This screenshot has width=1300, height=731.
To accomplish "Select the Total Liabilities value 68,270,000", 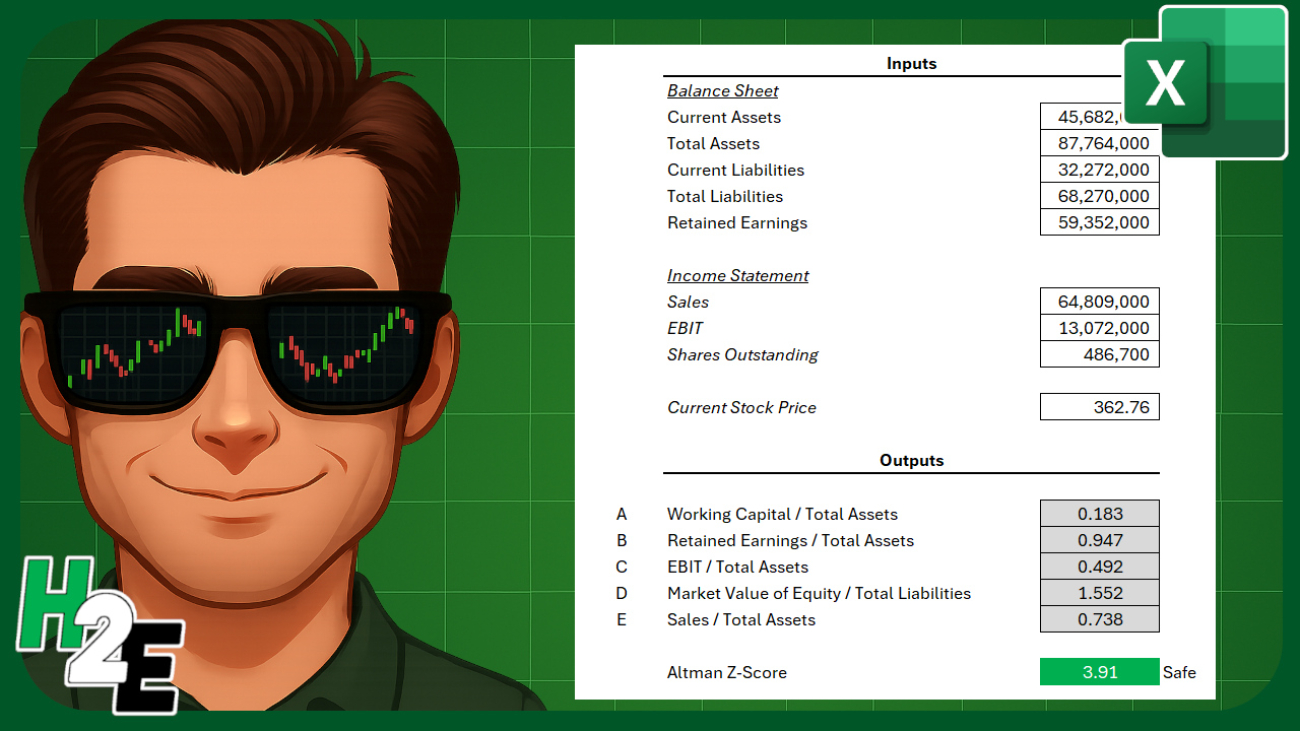I will [x=1099, y=196].
